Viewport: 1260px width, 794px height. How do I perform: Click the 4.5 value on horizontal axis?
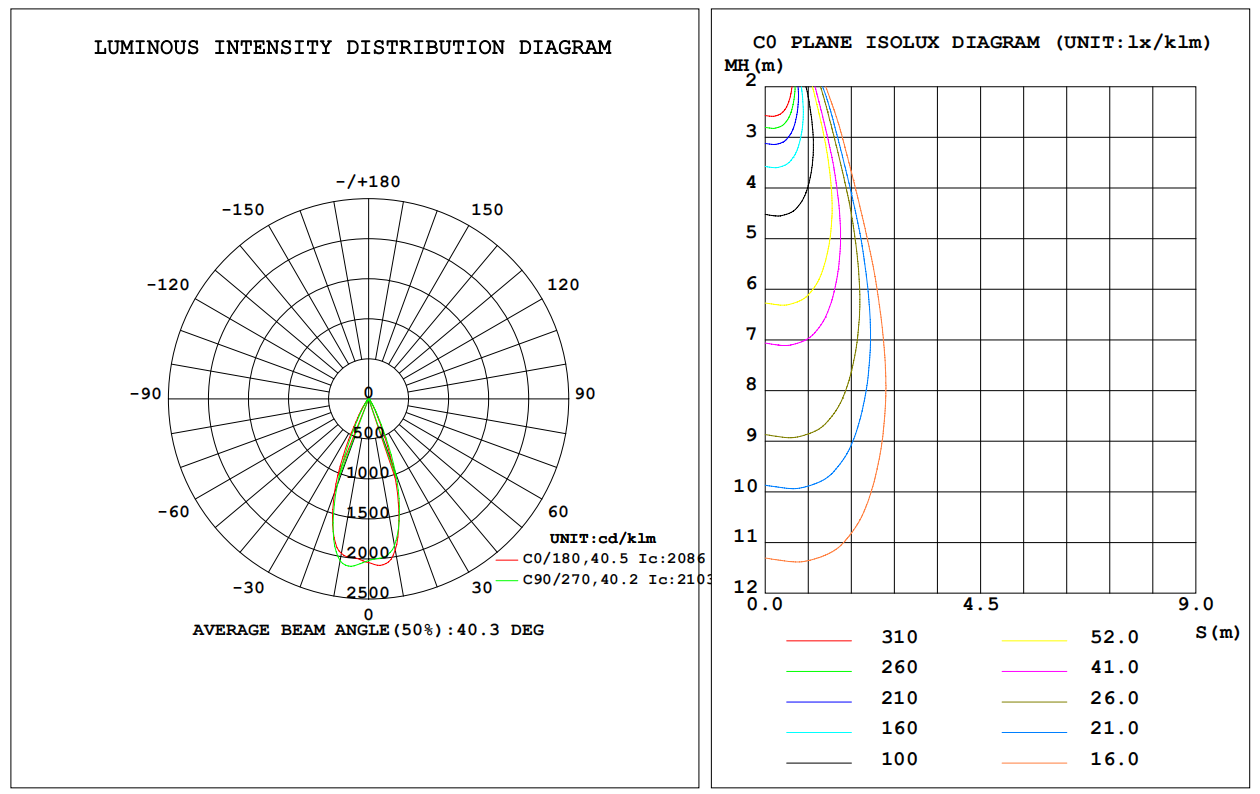(980, 604)
